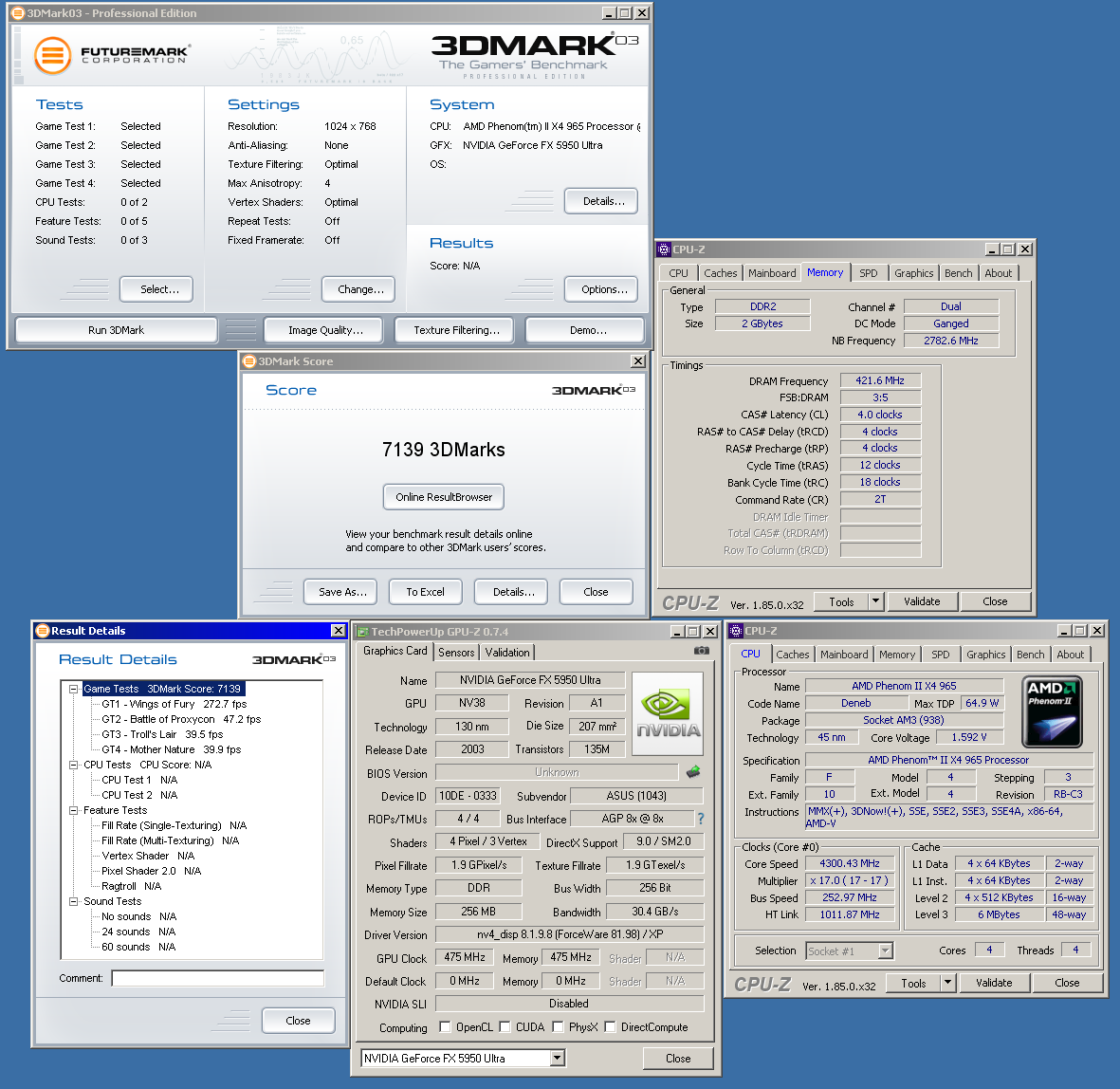This screenshot has width=1120, height=1089.
Task: Click the Result Details title bar icon
Action: tap(43, 630)
